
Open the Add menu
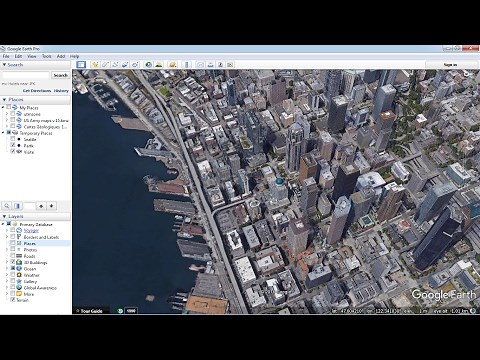click(61, 56)
